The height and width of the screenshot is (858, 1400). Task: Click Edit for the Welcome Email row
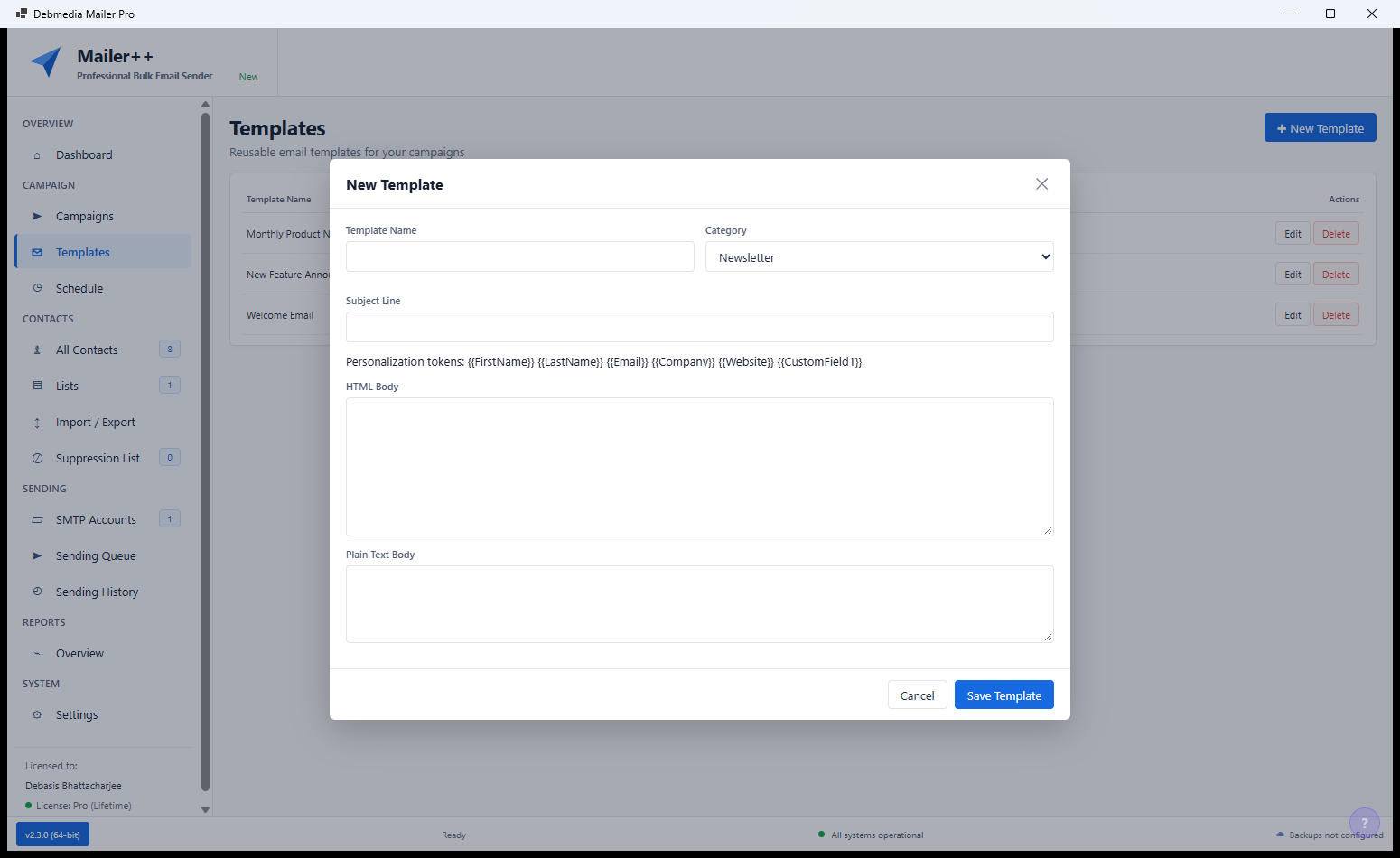coord(1293,315)
